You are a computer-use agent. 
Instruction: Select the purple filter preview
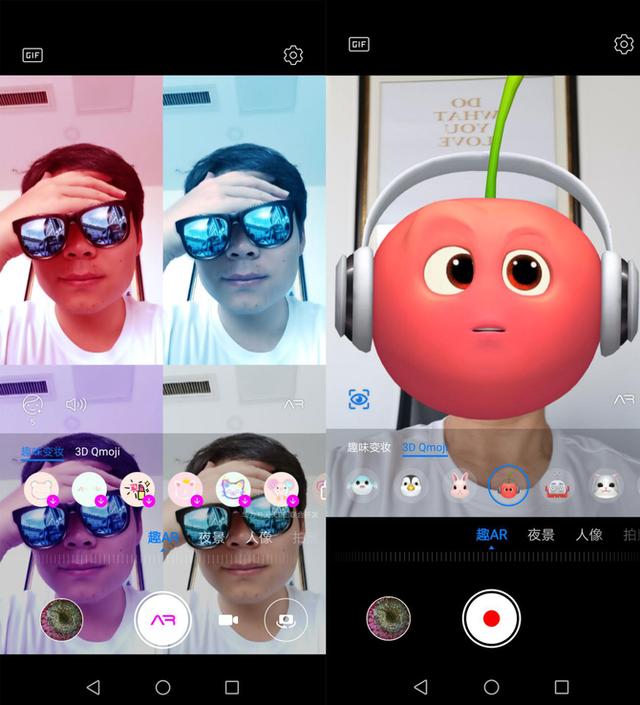tap(81, 509)
